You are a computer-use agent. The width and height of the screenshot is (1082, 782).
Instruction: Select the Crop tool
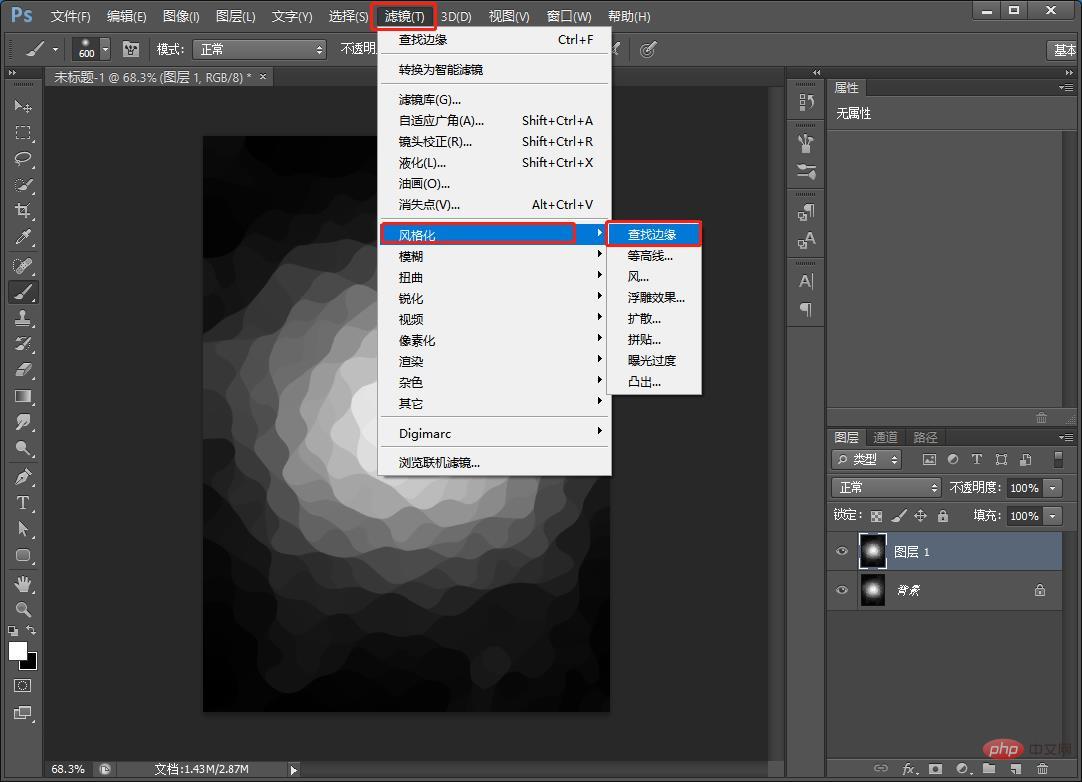coord(23,211)
